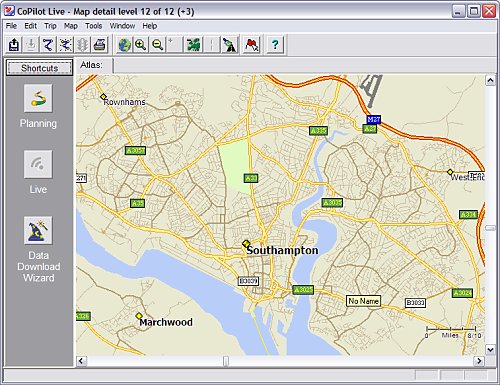
Task: Click the Southampton city marker on map
Action: click(x=246, y=244)
